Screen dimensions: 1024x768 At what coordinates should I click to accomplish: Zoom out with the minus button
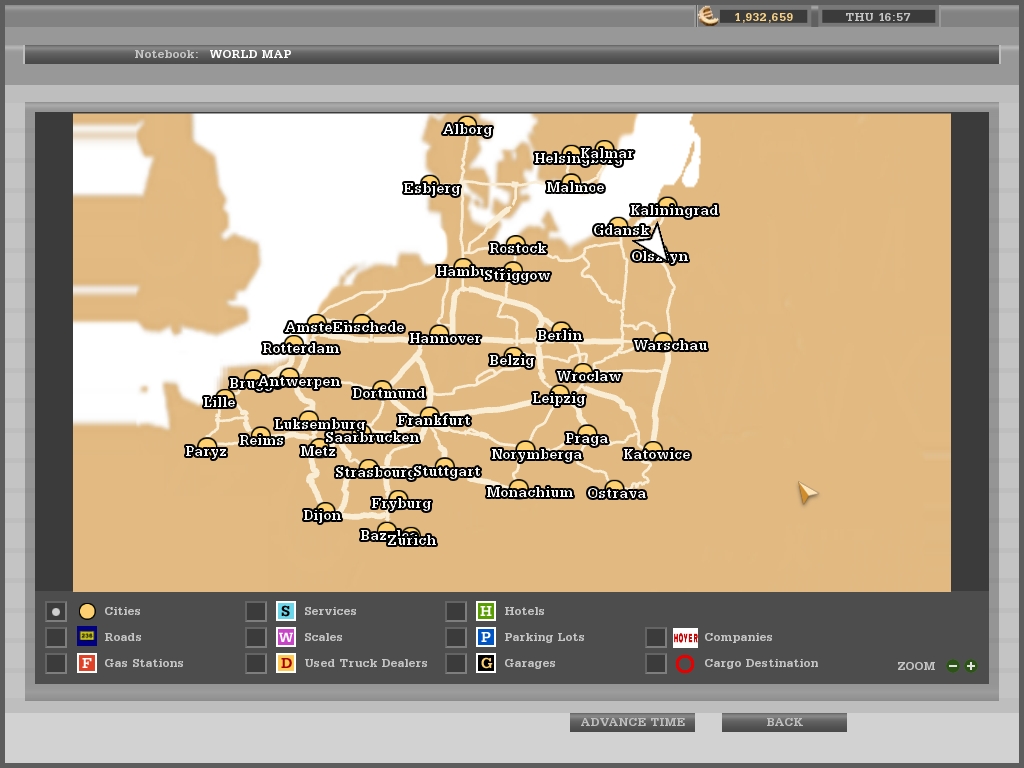coord(953,666)
